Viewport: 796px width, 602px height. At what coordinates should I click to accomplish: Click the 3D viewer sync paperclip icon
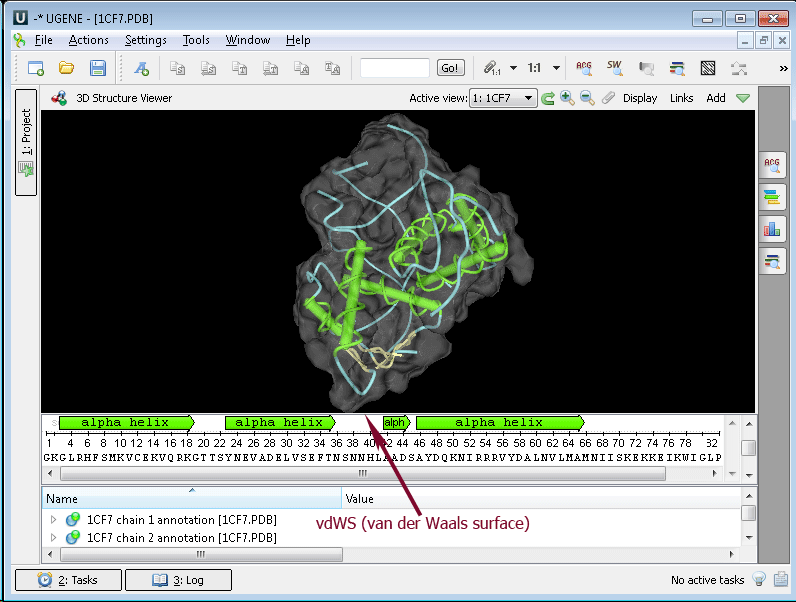608,98
